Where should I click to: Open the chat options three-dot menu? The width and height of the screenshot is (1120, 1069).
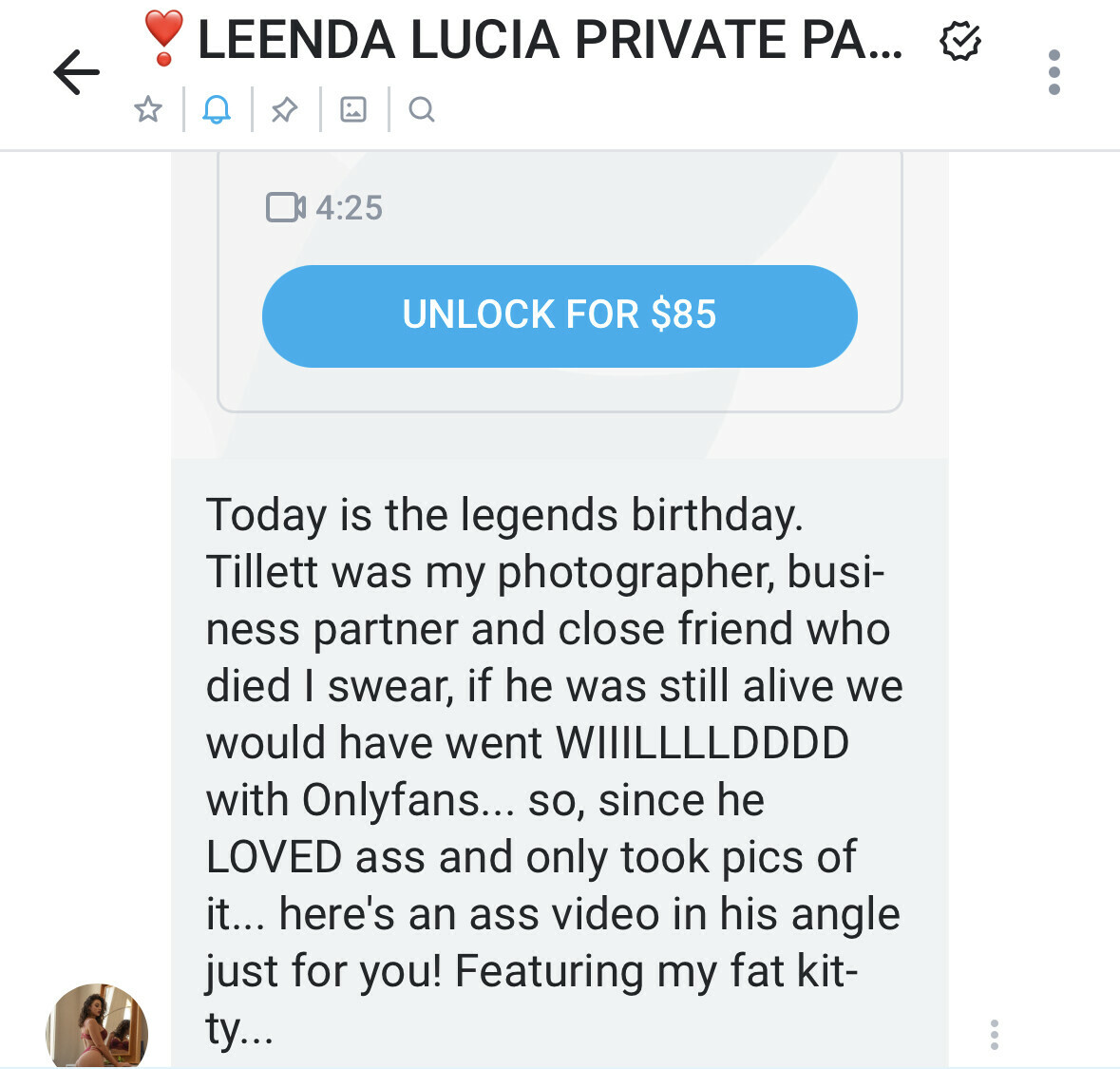pos(1054,72)
